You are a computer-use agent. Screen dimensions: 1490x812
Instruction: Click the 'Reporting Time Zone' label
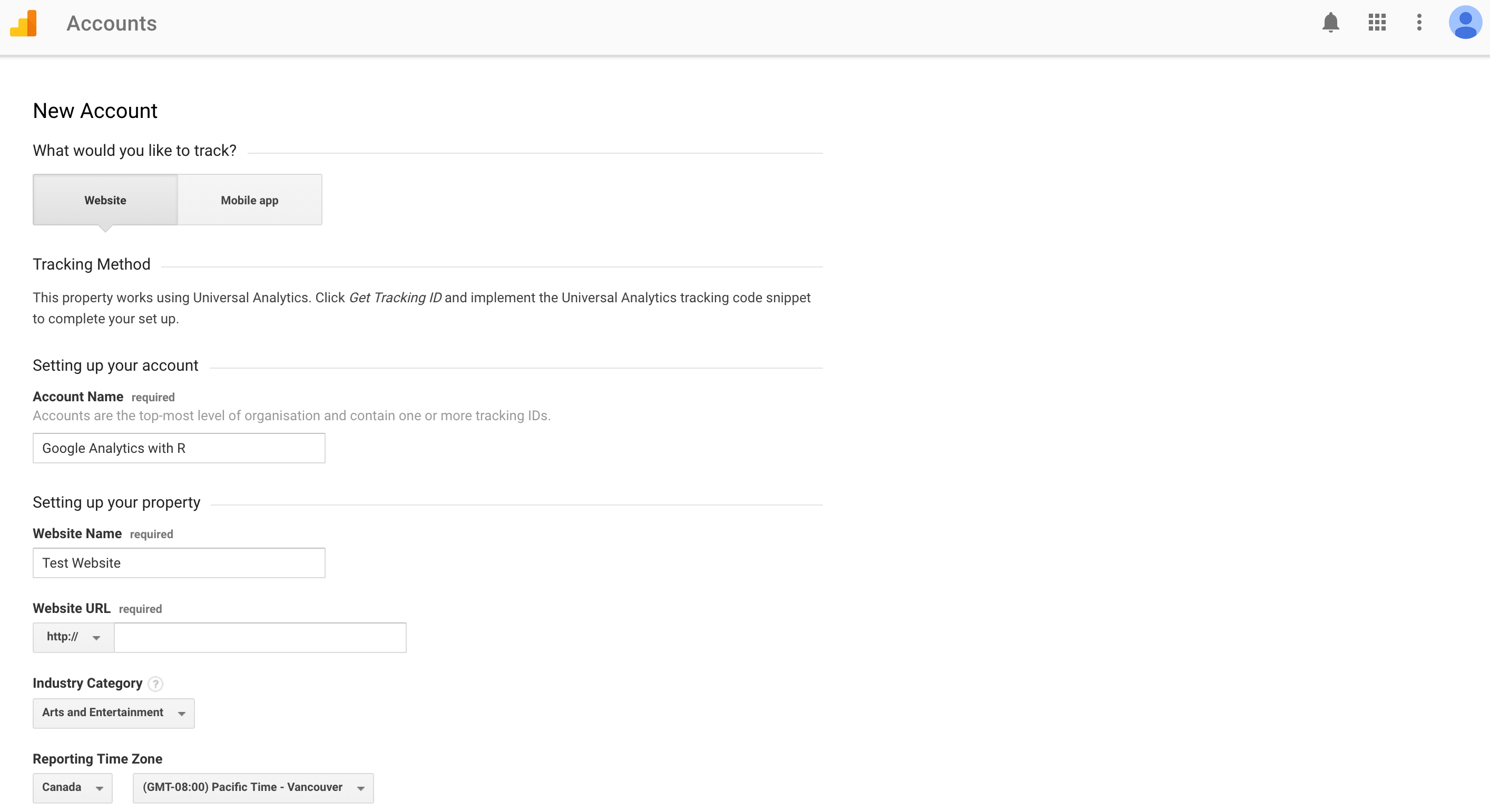(97, 759)
